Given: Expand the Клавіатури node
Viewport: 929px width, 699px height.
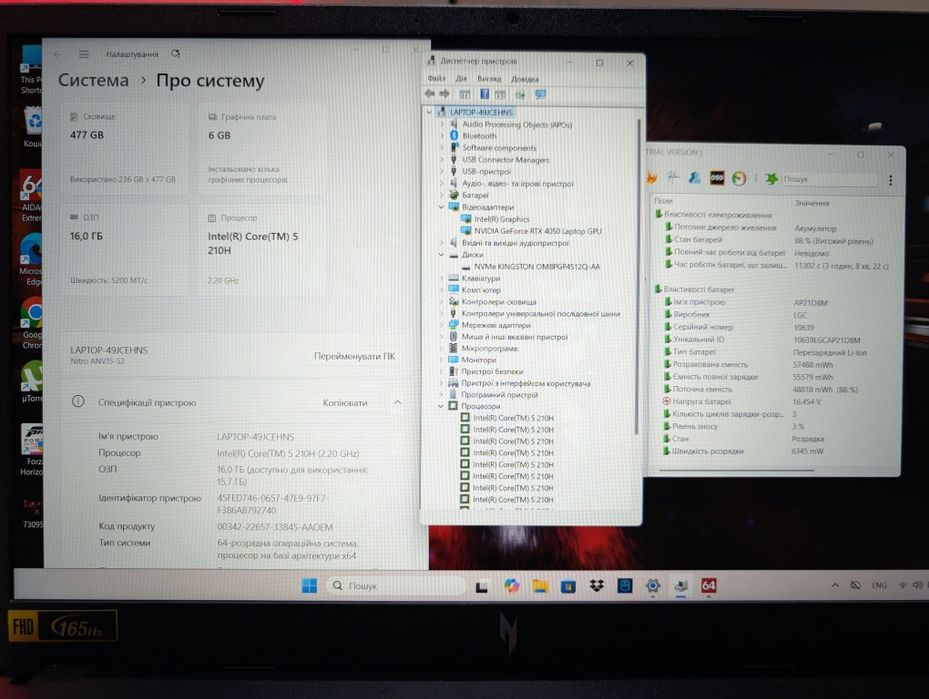Looking at the screenshot, I should click(442, 278).
